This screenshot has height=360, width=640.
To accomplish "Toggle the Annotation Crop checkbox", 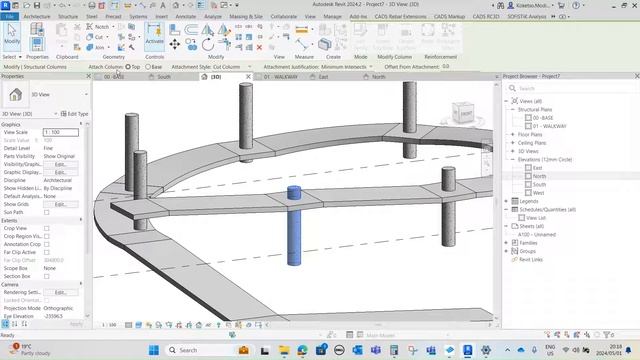I will 47,244.
